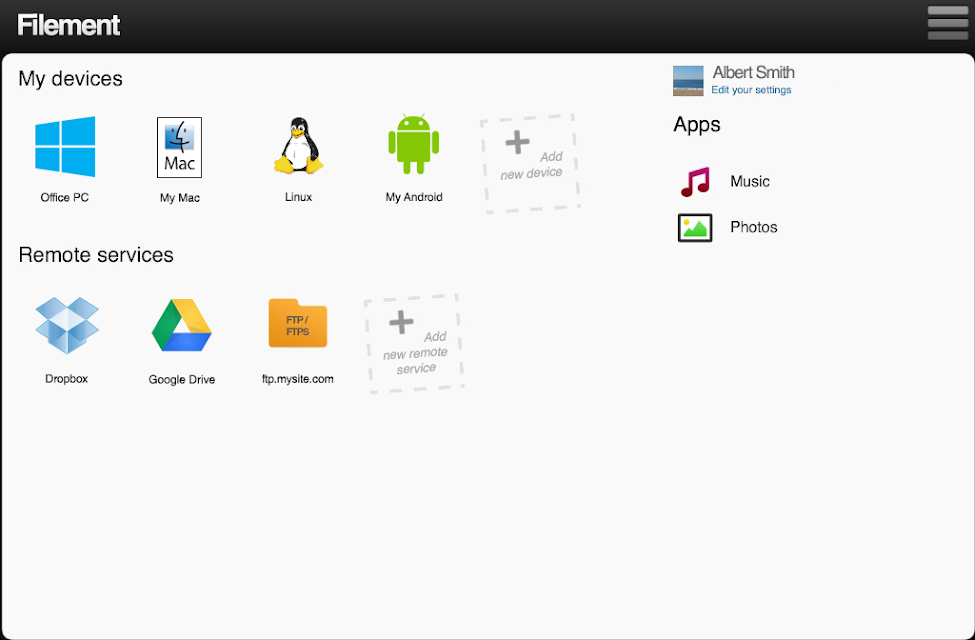This screenshot has height=640, width=975.
Task: Click the Office PC label text
Action: click(65, 197)
